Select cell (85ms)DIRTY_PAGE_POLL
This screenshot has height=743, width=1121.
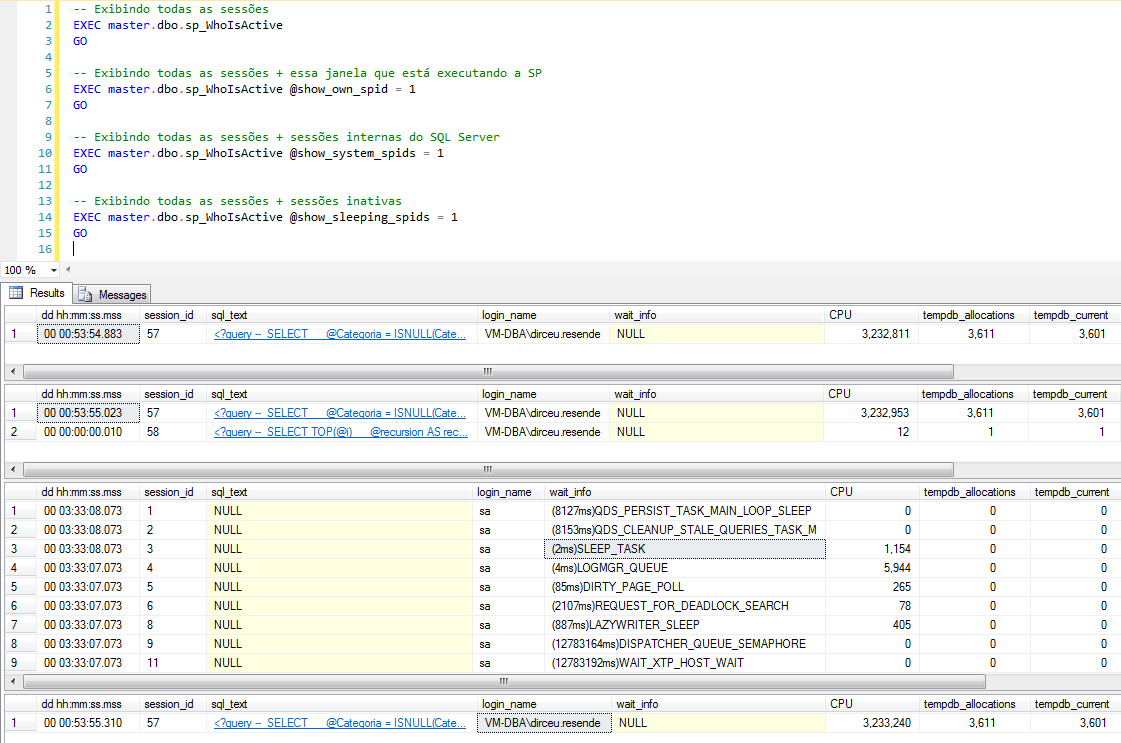pos(685,587)
